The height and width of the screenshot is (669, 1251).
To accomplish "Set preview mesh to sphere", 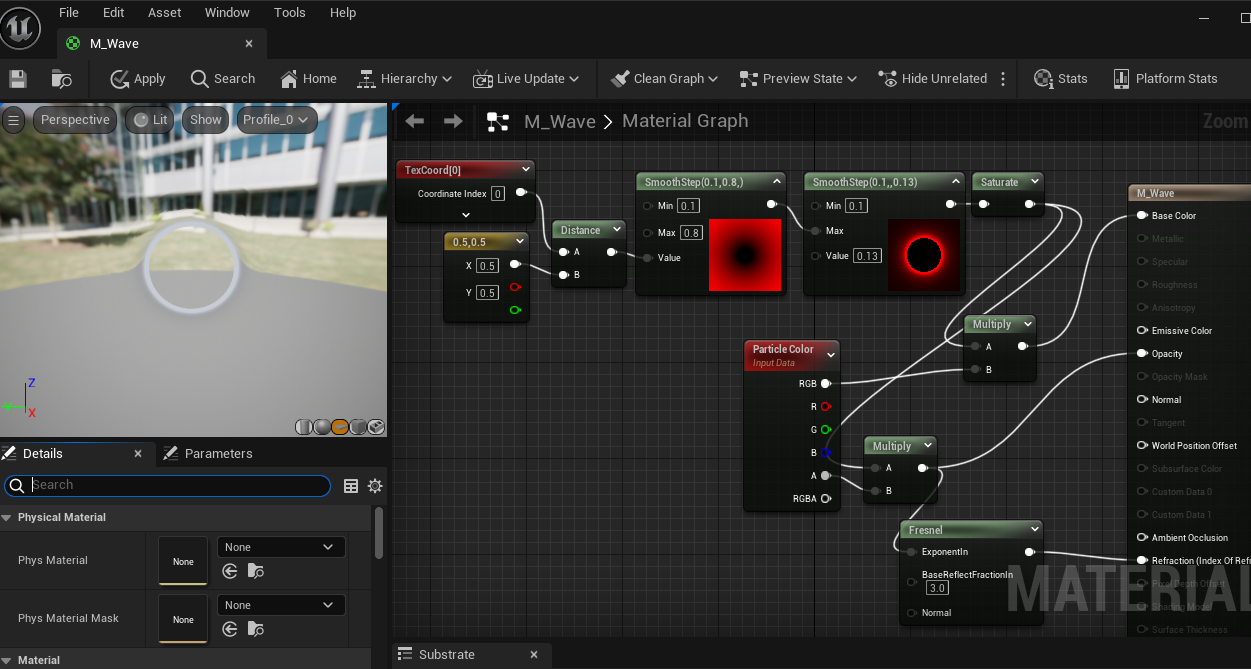I will pyautogui.click(x=322, y=427).
